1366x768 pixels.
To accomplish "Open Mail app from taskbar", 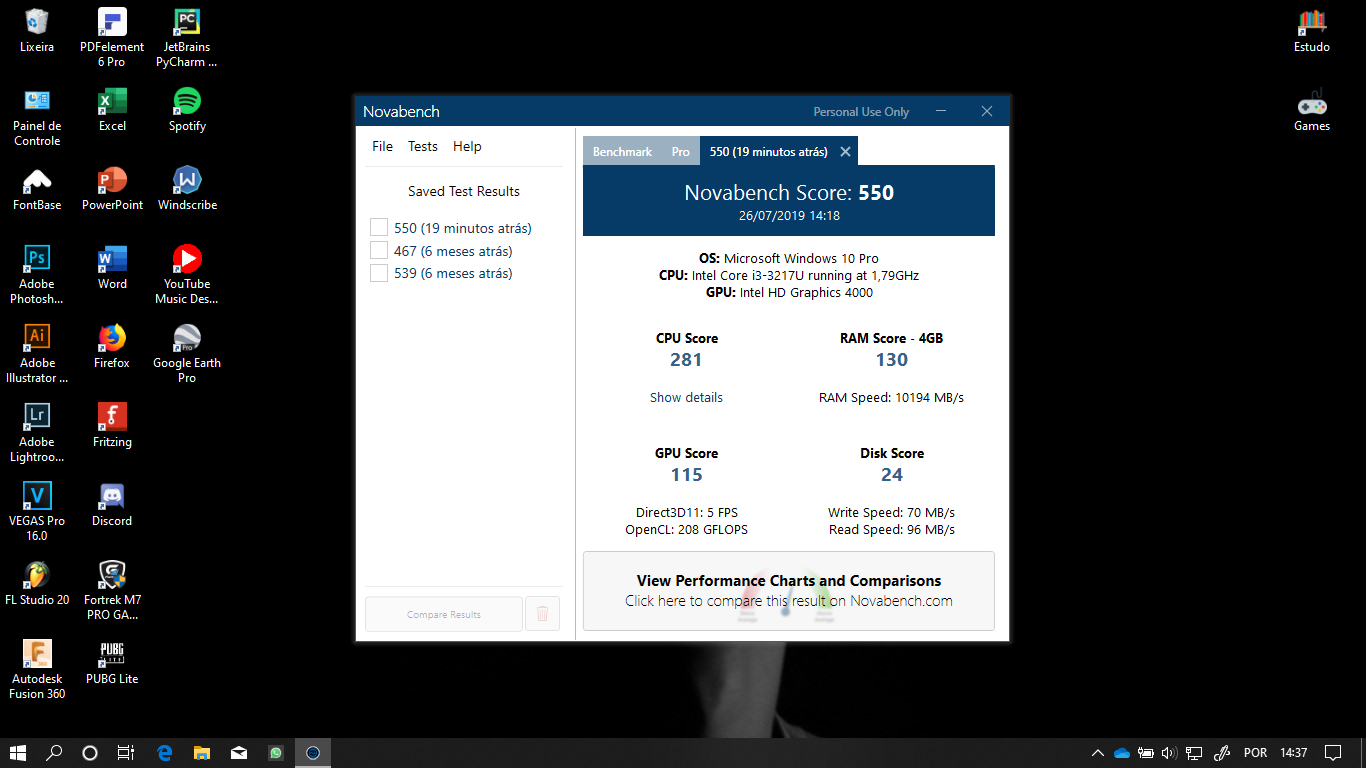I will coord(239,753).
